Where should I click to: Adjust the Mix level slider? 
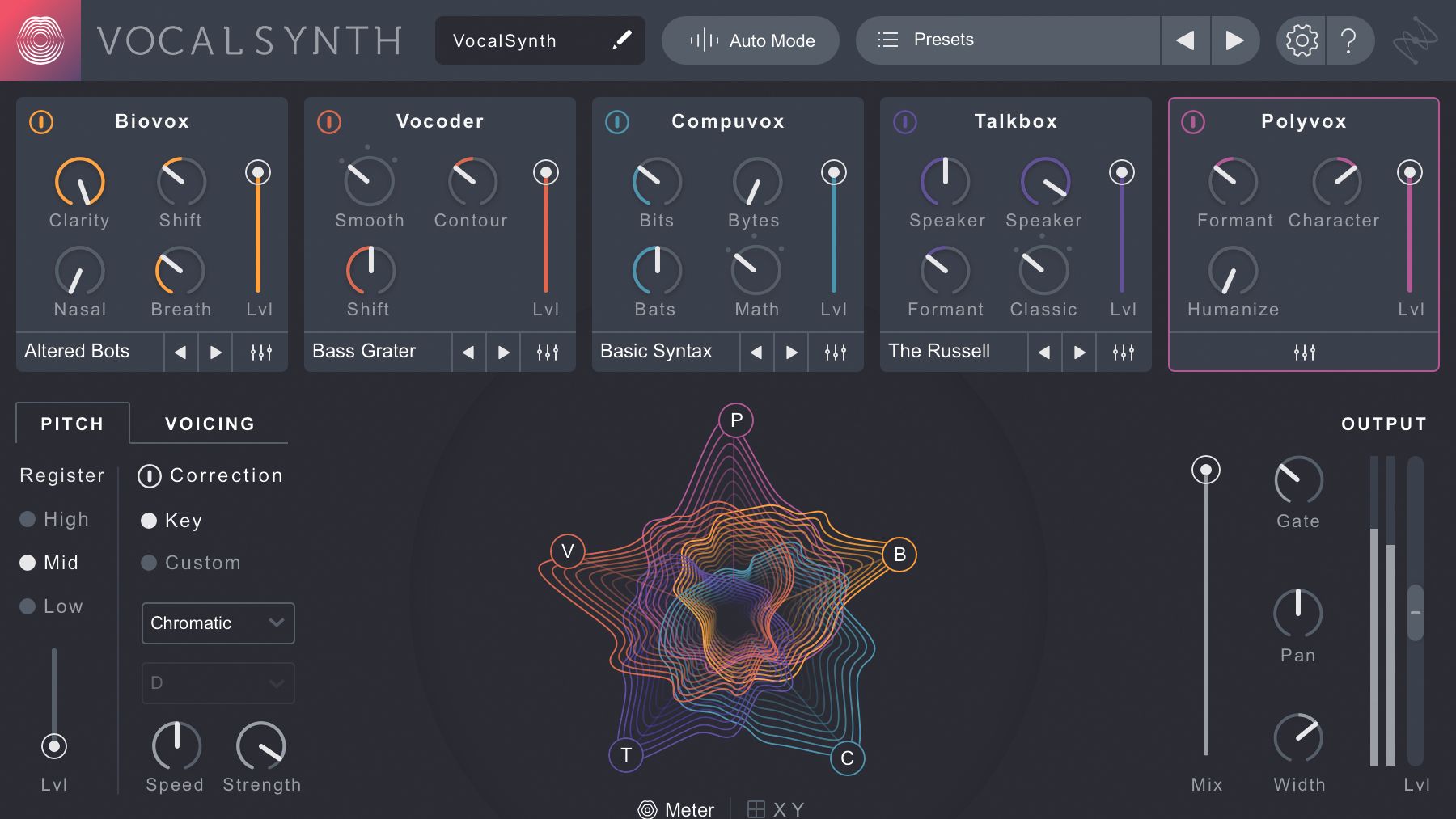(x=1206, y=469)
